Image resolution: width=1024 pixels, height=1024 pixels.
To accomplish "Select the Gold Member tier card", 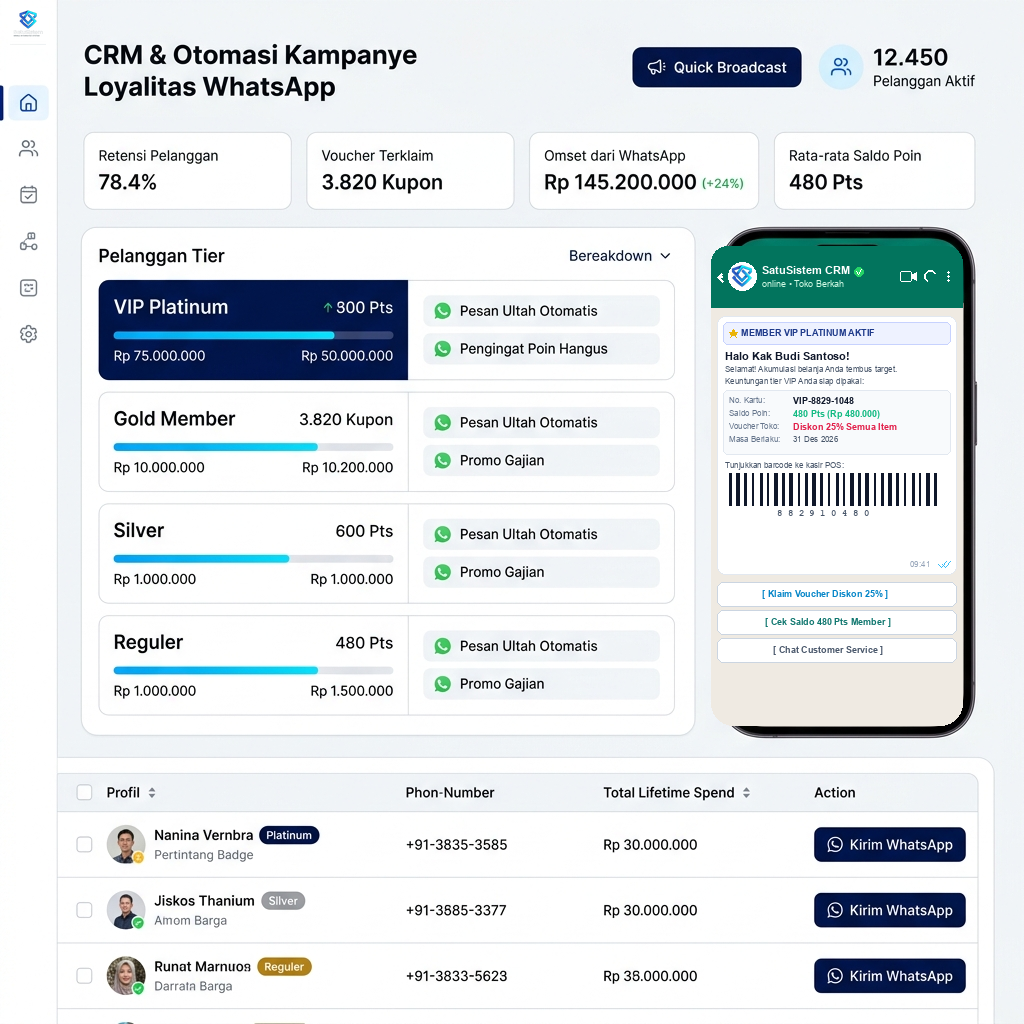I will pyautogui.click(x=253, y=441).
